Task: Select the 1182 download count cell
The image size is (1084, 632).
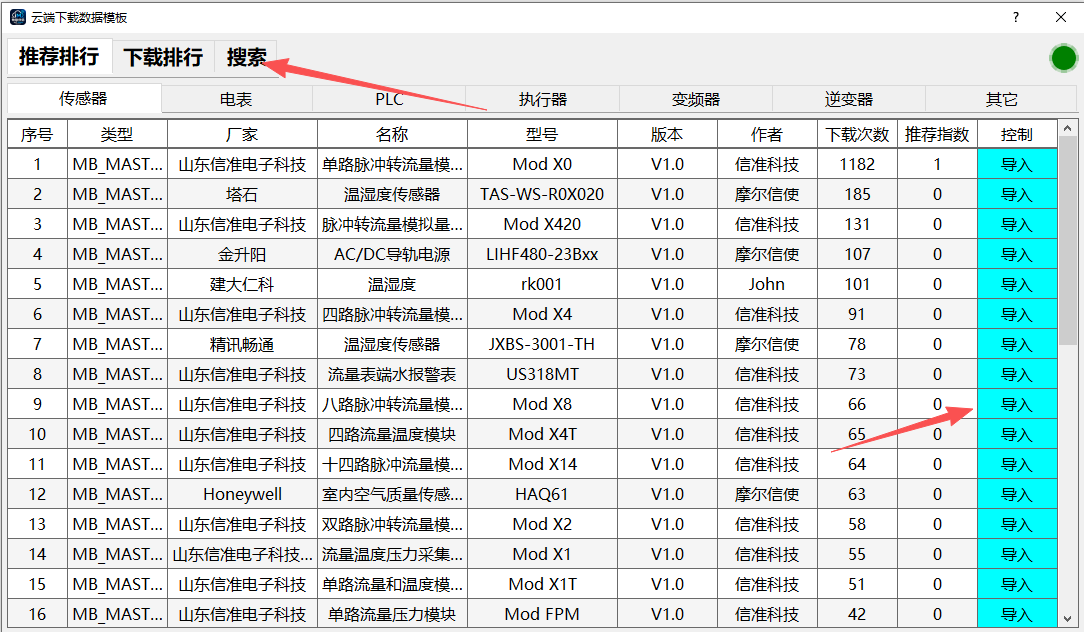Action: tap(857, 165)
